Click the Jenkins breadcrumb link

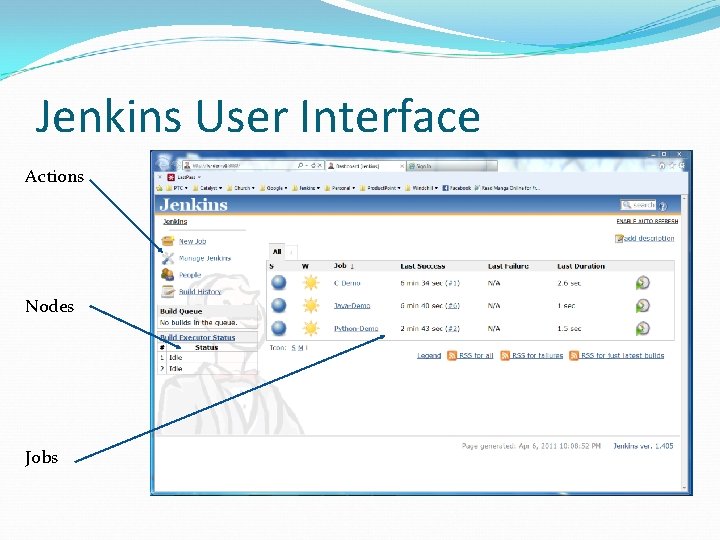point(175,221)
